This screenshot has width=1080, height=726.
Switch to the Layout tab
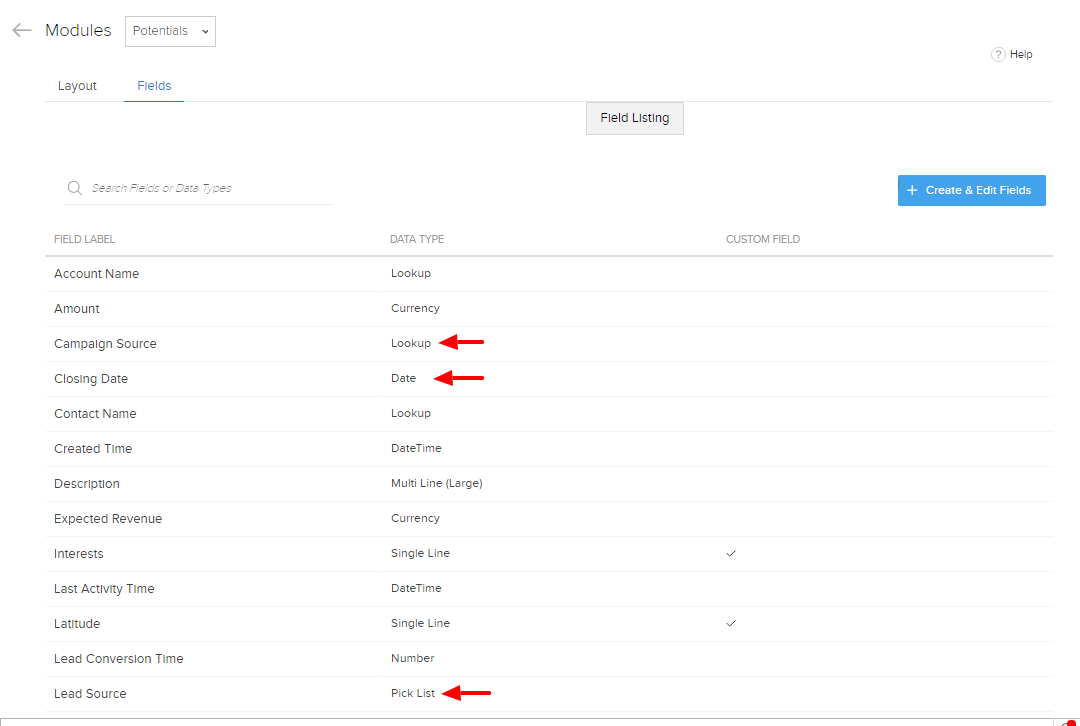(x=77, y=86)
